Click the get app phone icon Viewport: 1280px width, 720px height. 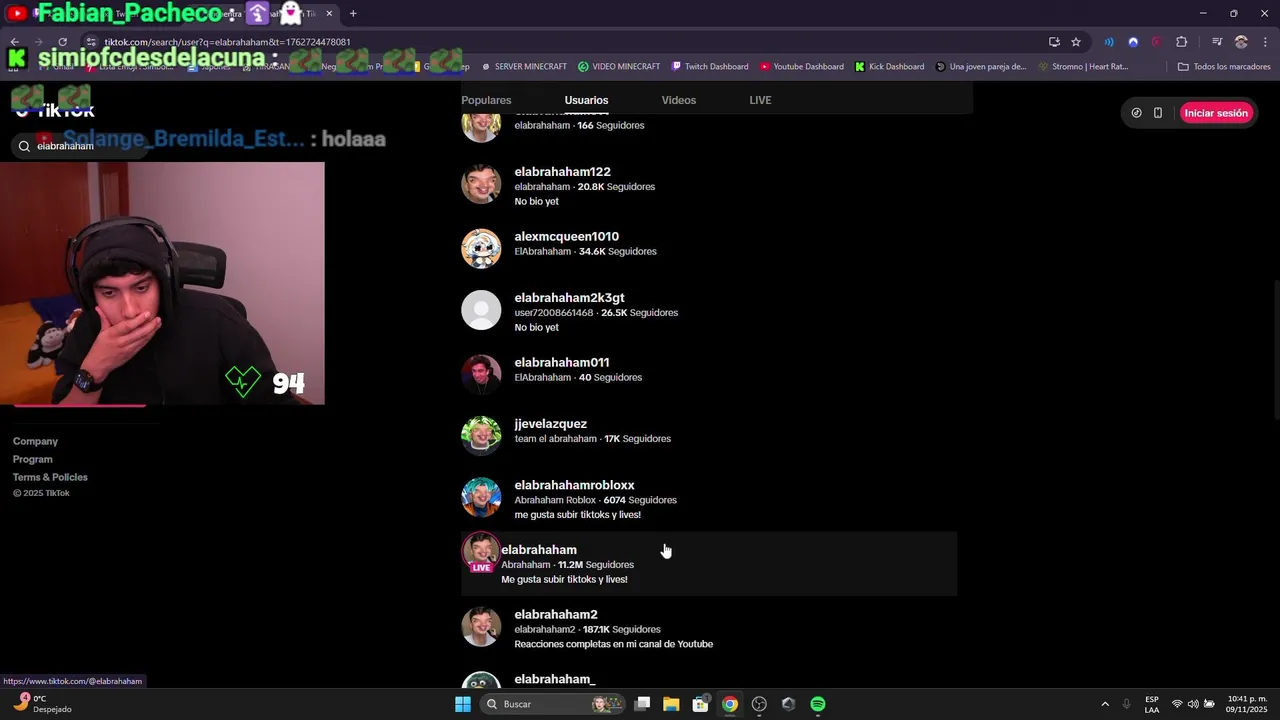pyautogui.click(x=1158, y=113)
